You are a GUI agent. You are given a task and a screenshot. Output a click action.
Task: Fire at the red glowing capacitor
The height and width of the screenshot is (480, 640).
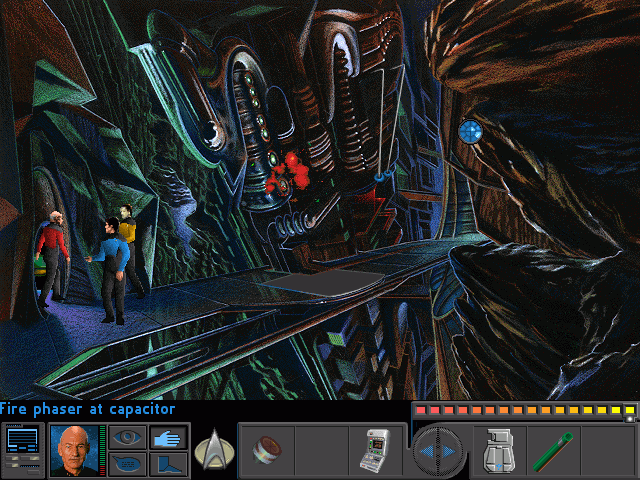[x=286, y=171]
